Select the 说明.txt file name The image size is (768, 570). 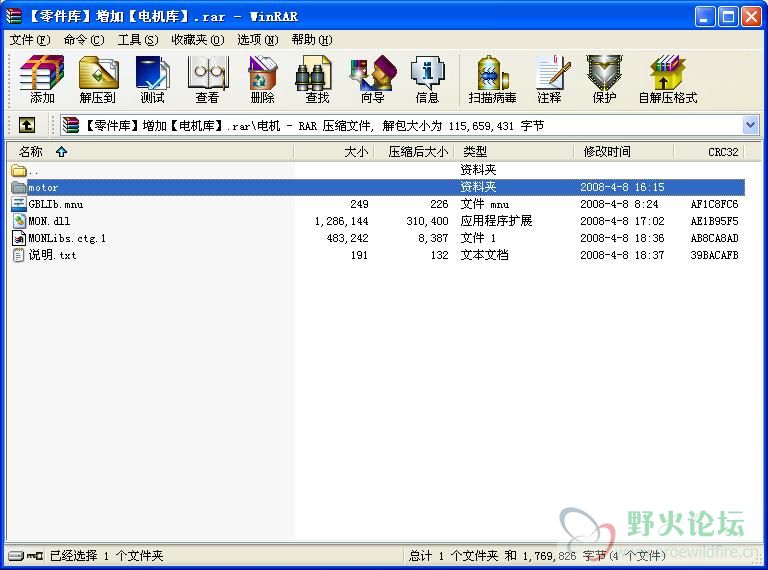click(52, 255)
